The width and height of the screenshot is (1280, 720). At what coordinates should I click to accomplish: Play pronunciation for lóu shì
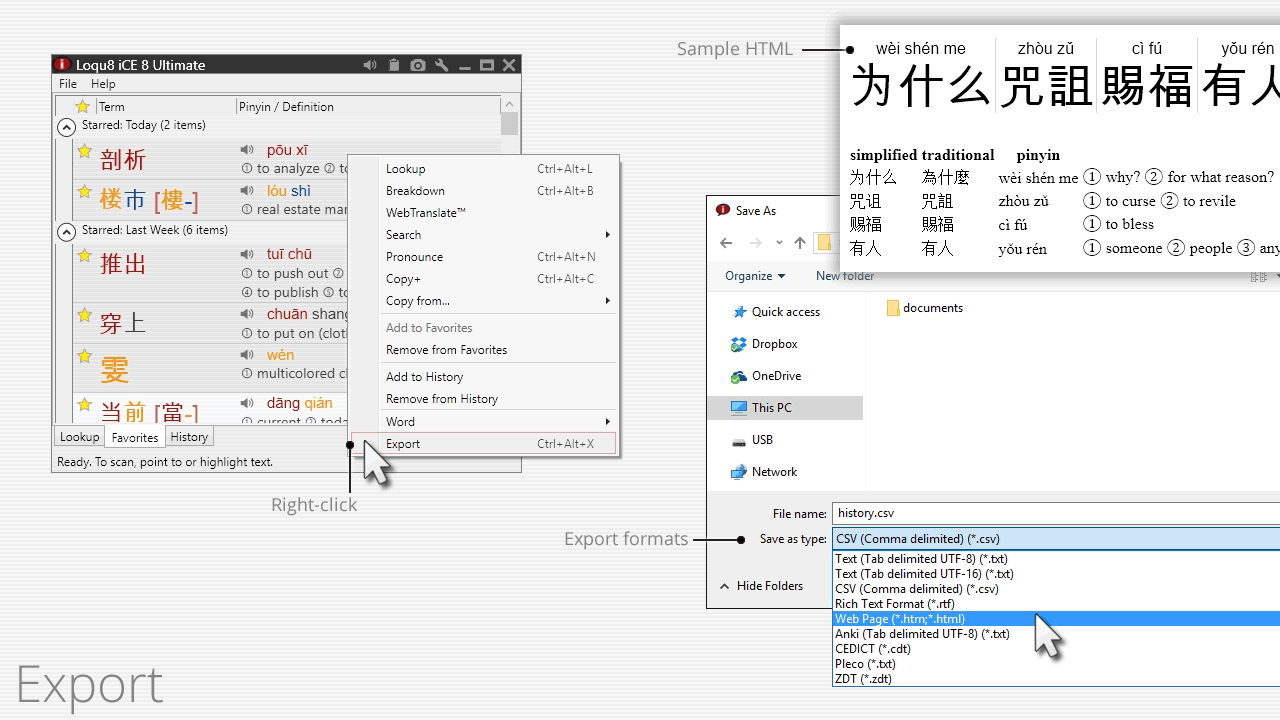tap(247, 191)
